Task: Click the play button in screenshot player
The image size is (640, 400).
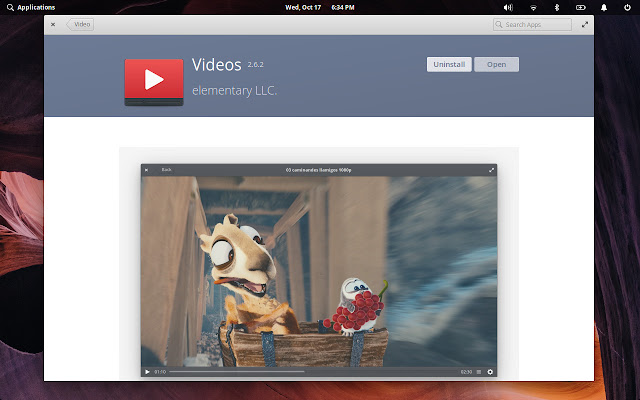Action: (x=147, y=372)
